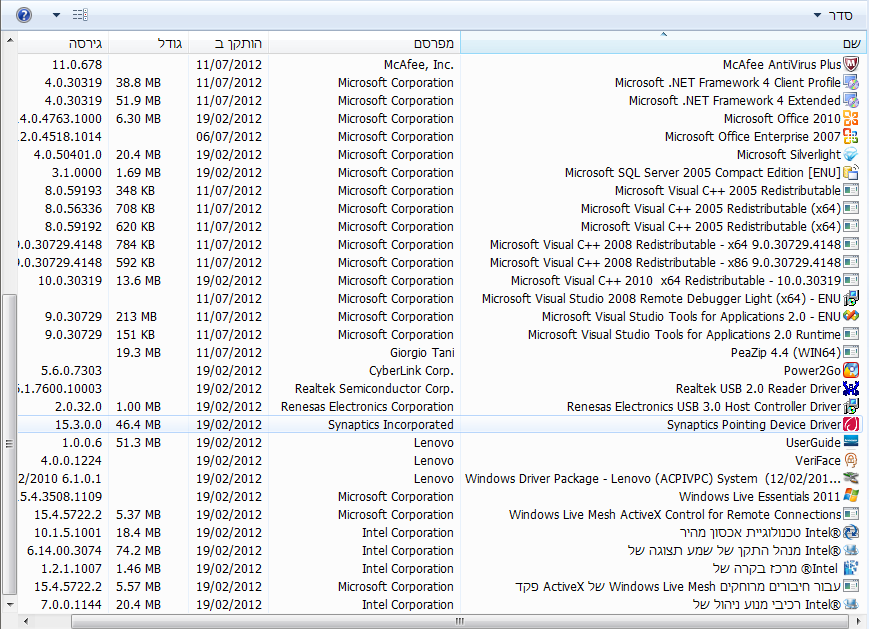
Task: Click the Visual C++ 2008 x64 9.0.30729.4148 icon
Action: (x=851, y=244)
